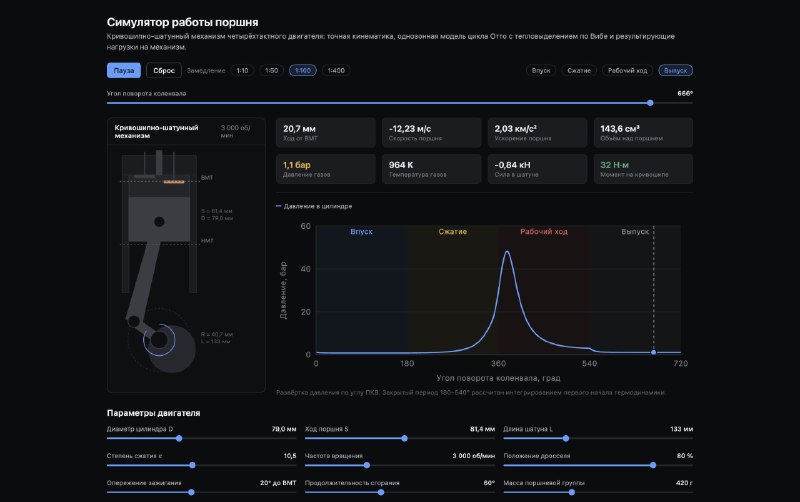Click the Степень сжатия slider handle
The height and width of the screenshot is (502, 800).
pos(192,465)
